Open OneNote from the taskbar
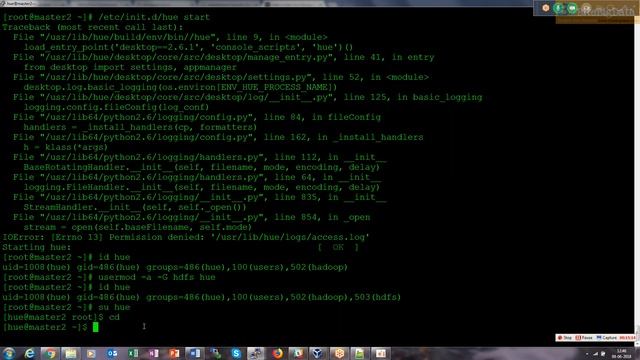This screenshot has width=640, height=360. (x=153, y=353)
